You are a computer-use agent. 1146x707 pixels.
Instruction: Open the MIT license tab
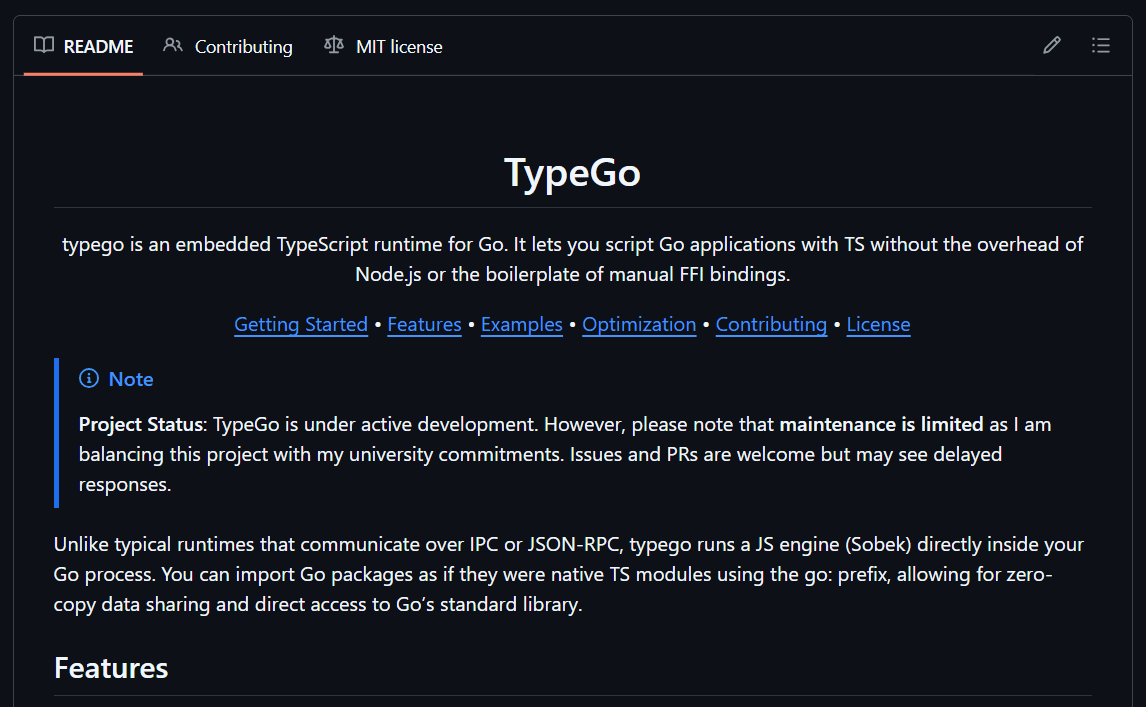point(398,46)
